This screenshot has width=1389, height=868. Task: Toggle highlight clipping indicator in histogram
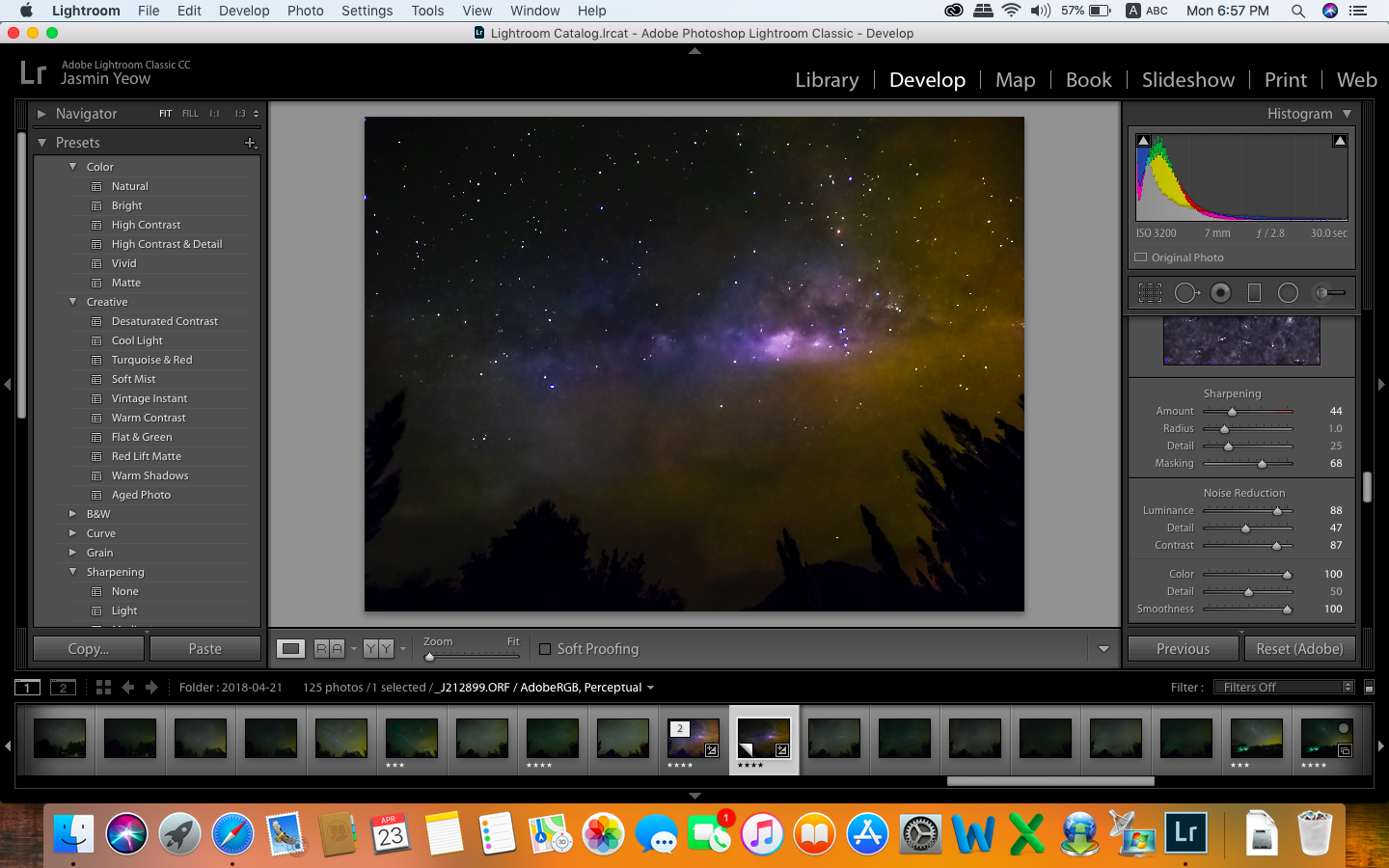(x=1340, y=141)
